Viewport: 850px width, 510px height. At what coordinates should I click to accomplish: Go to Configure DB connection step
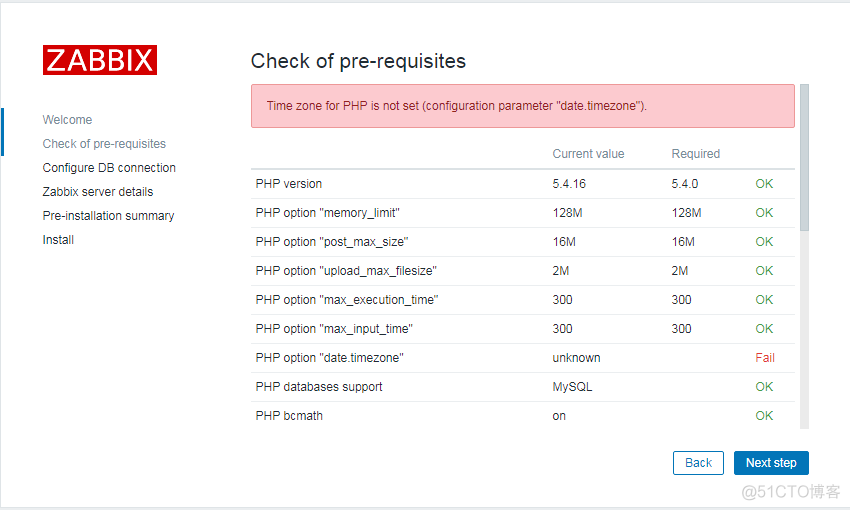tap(109, 168)
